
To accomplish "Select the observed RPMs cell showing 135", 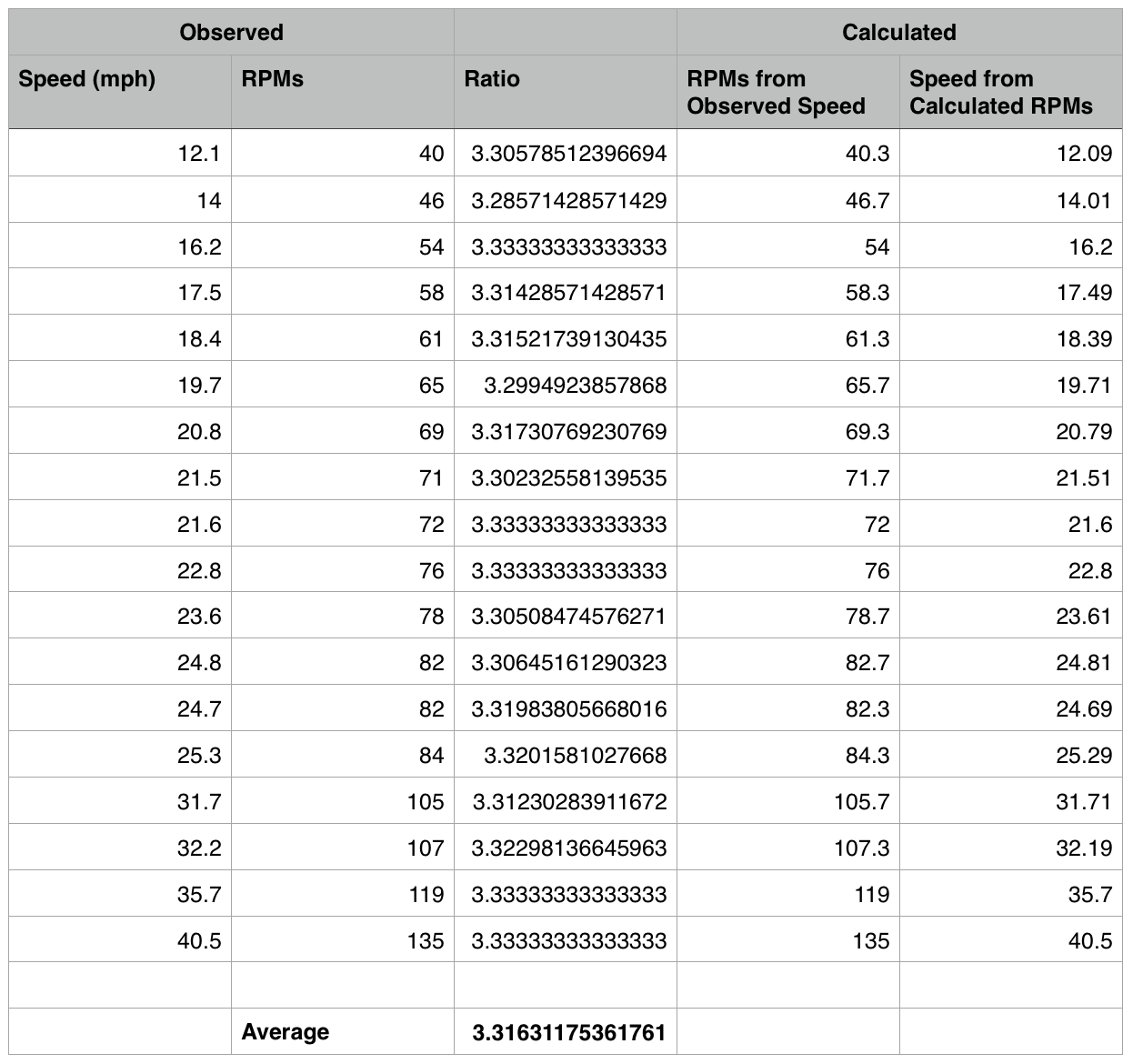I will pyautogui.click(x=425, y=940).
